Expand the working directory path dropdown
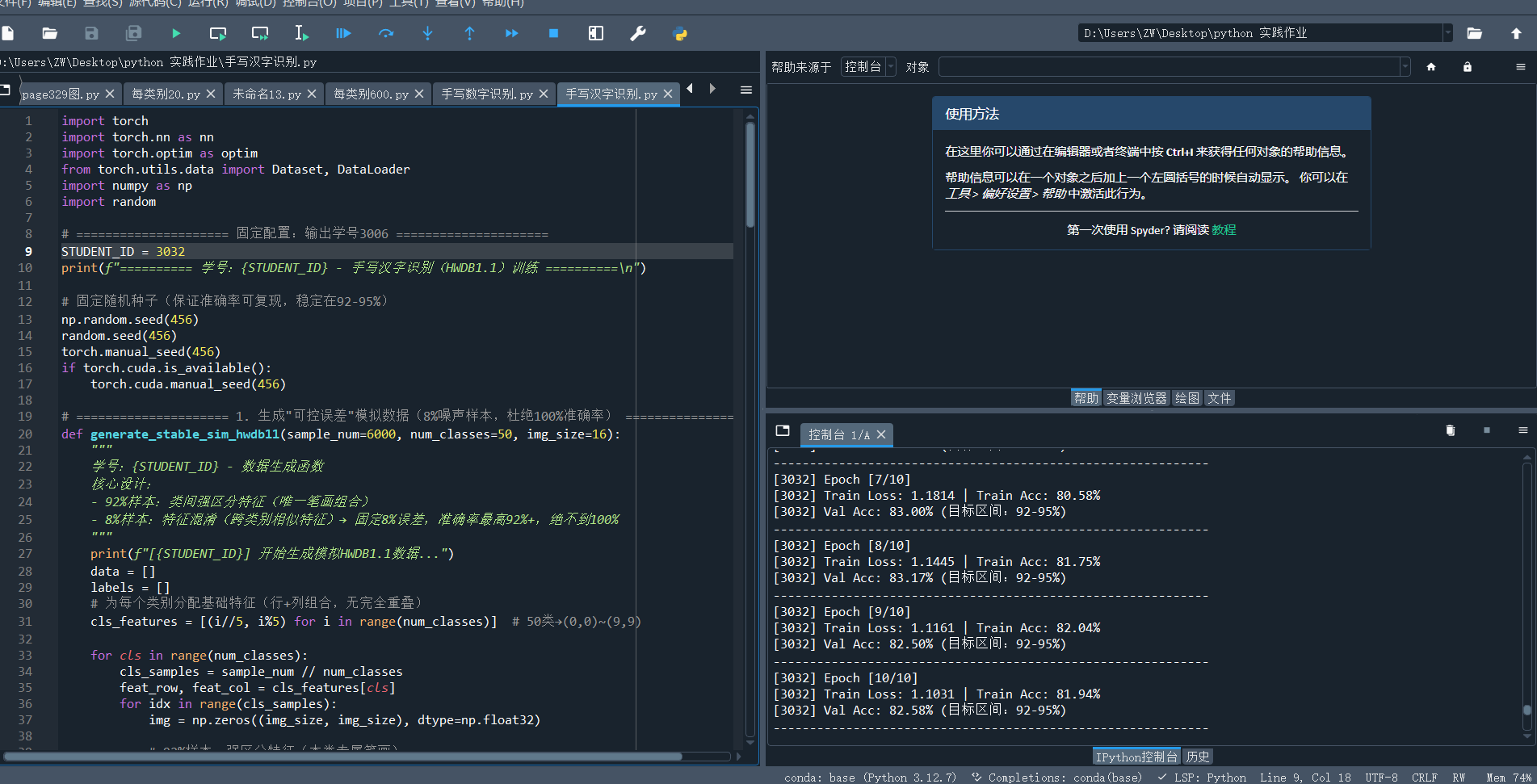The width and height of the screenshot is (1537, 784). click(x=1447, y=33)
